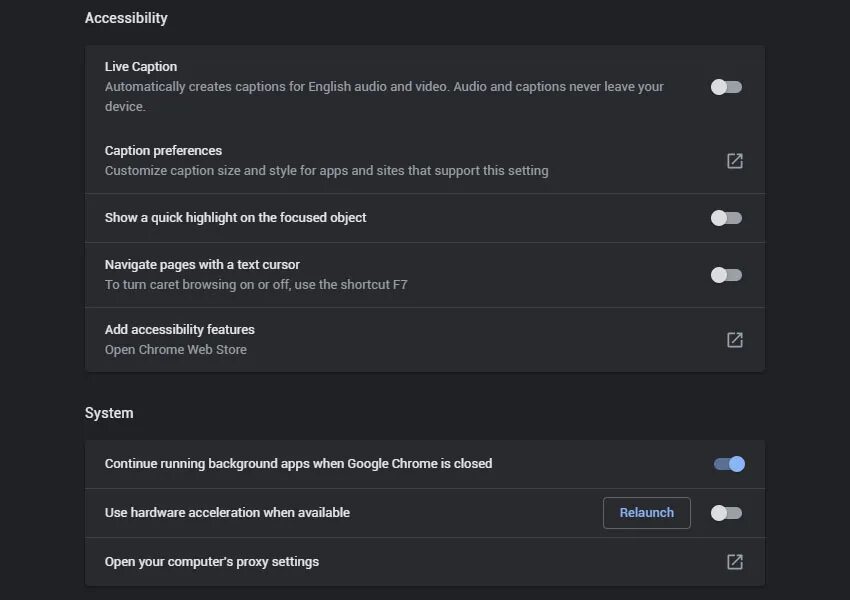850x600 pixels.
Task: Select the Caption preferences title text
Action: (163, 151)
